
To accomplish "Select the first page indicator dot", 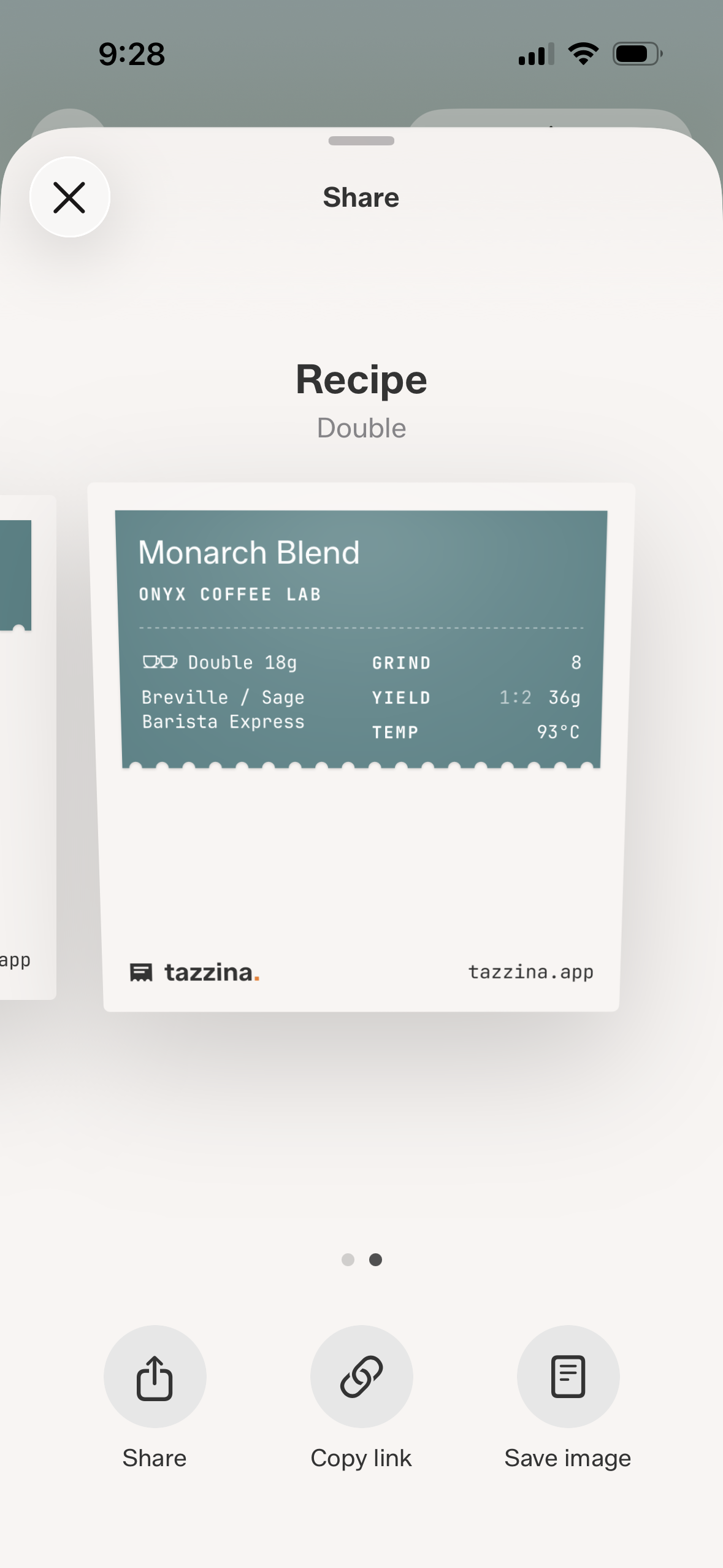I will point(348,1259).
